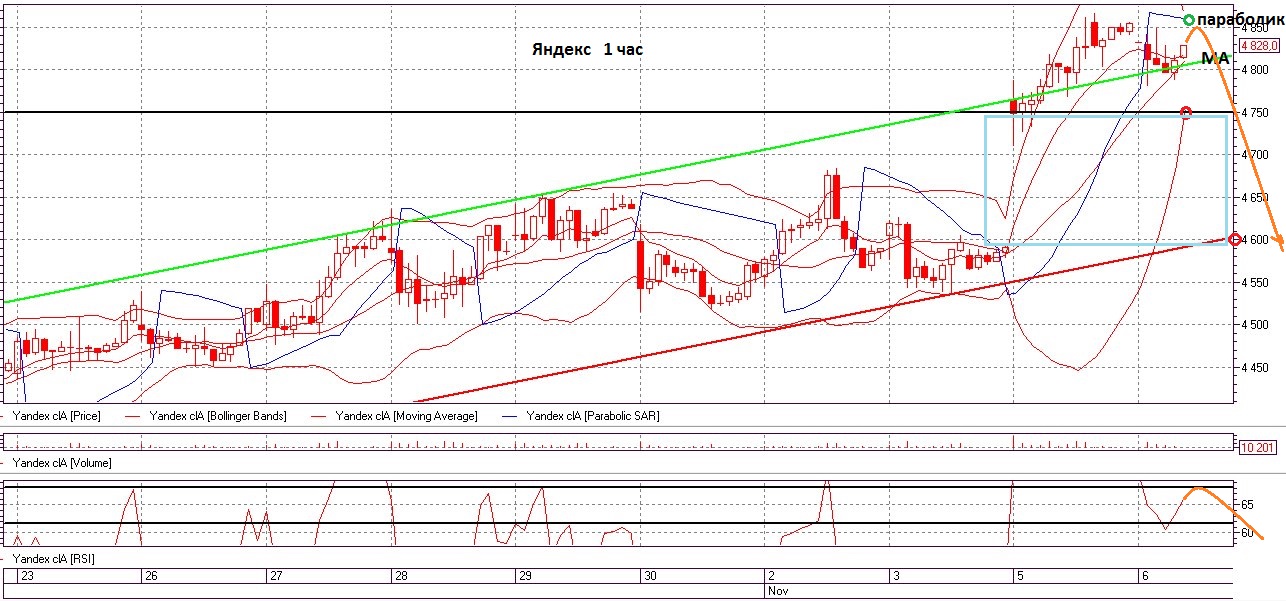This screenshot has width=1286, height=601.
Task: Click date 26 on the time axis
Action: tap(151, 576)
